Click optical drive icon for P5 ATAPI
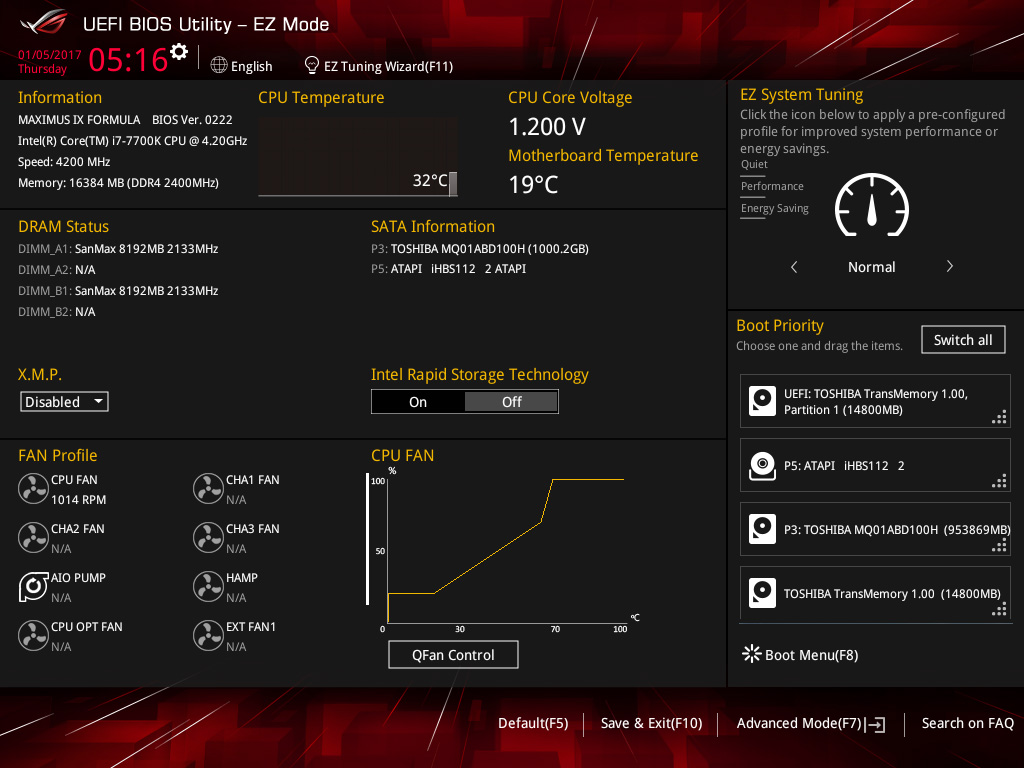 coord(762,466)
